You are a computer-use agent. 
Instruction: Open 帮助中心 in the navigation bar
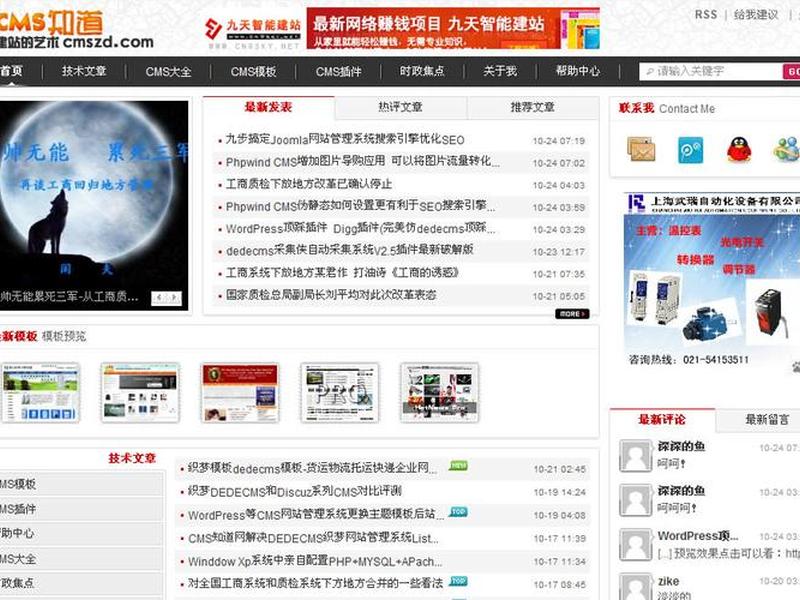(x=578, y=71)
